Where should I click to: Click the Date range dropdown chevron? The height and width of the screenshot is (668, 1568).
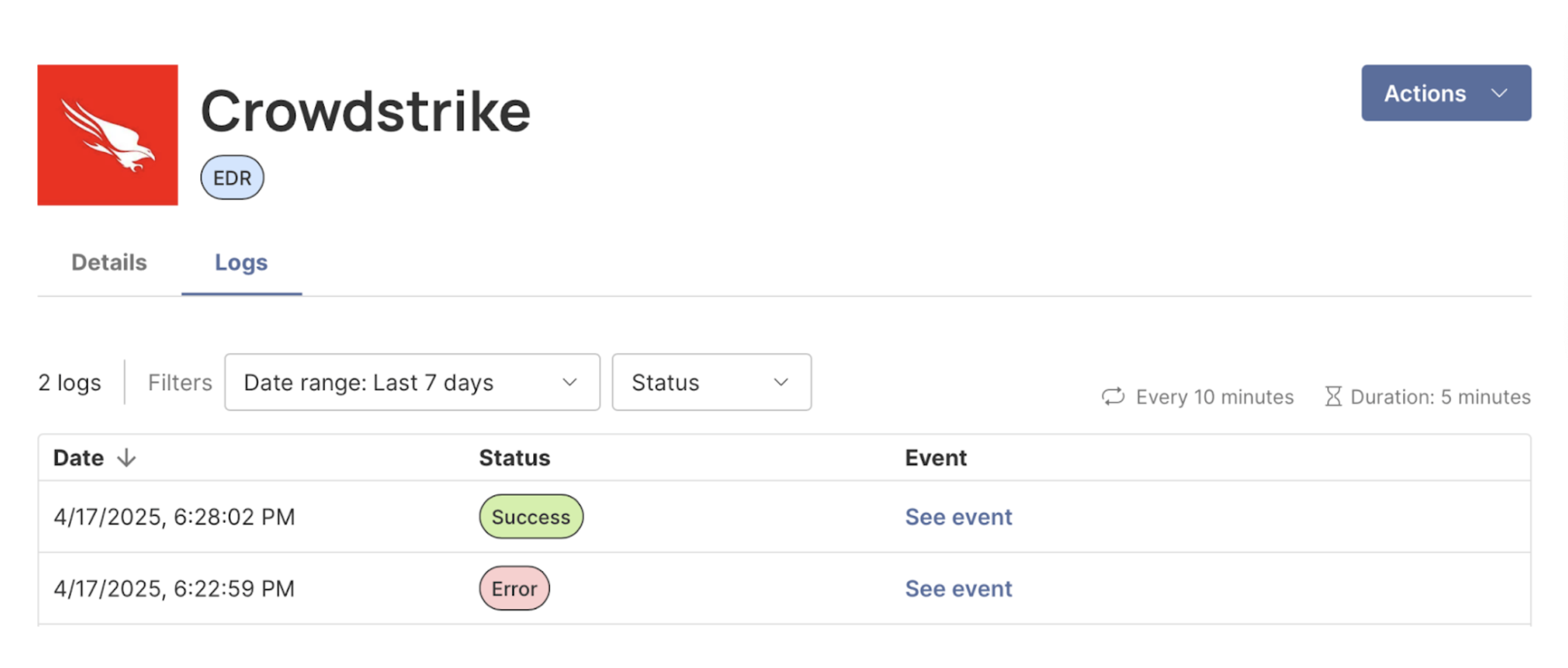coord(570,383)
